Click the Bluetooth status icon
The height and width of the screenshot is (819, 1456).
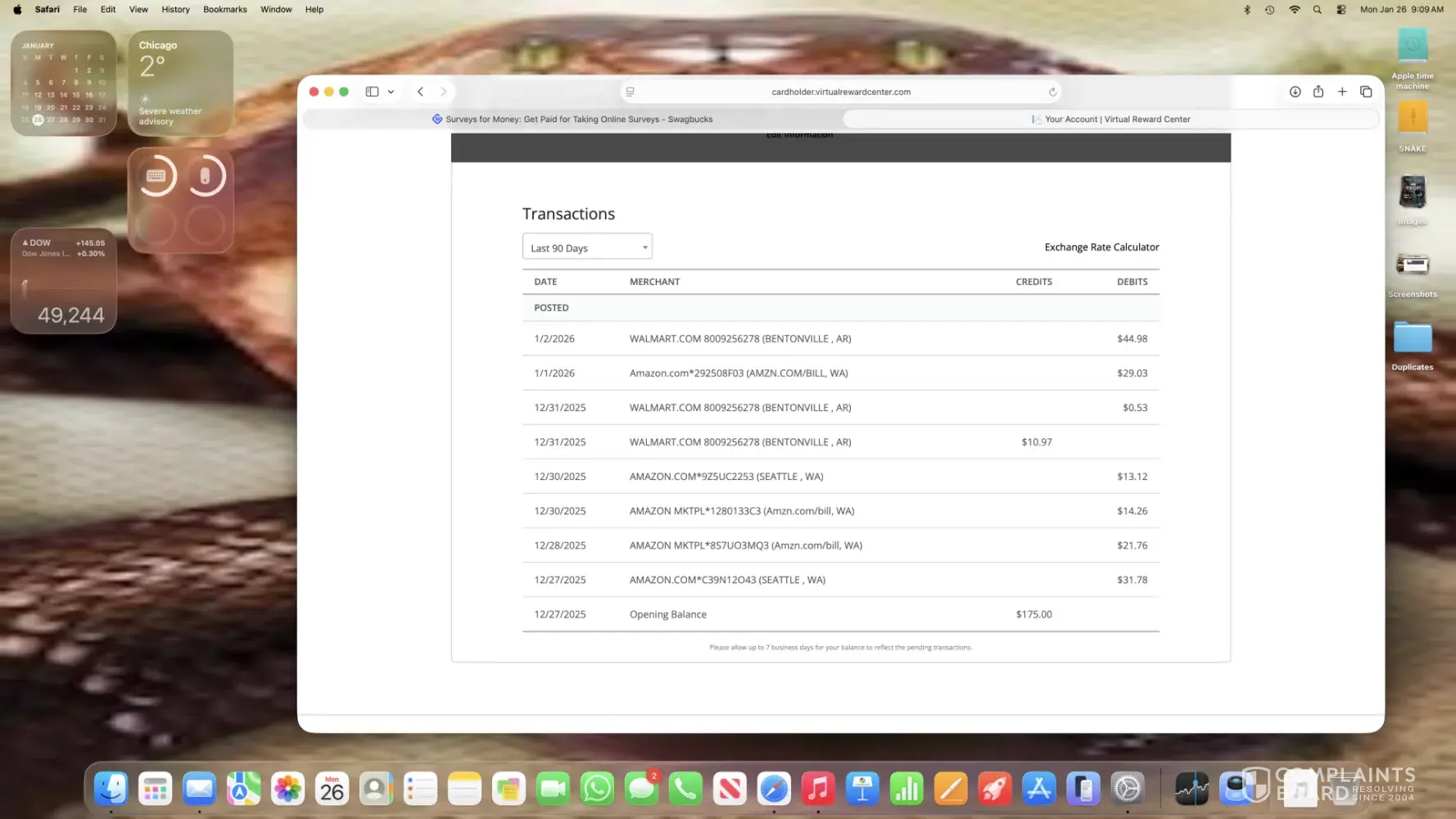(x=1247, y=10)
